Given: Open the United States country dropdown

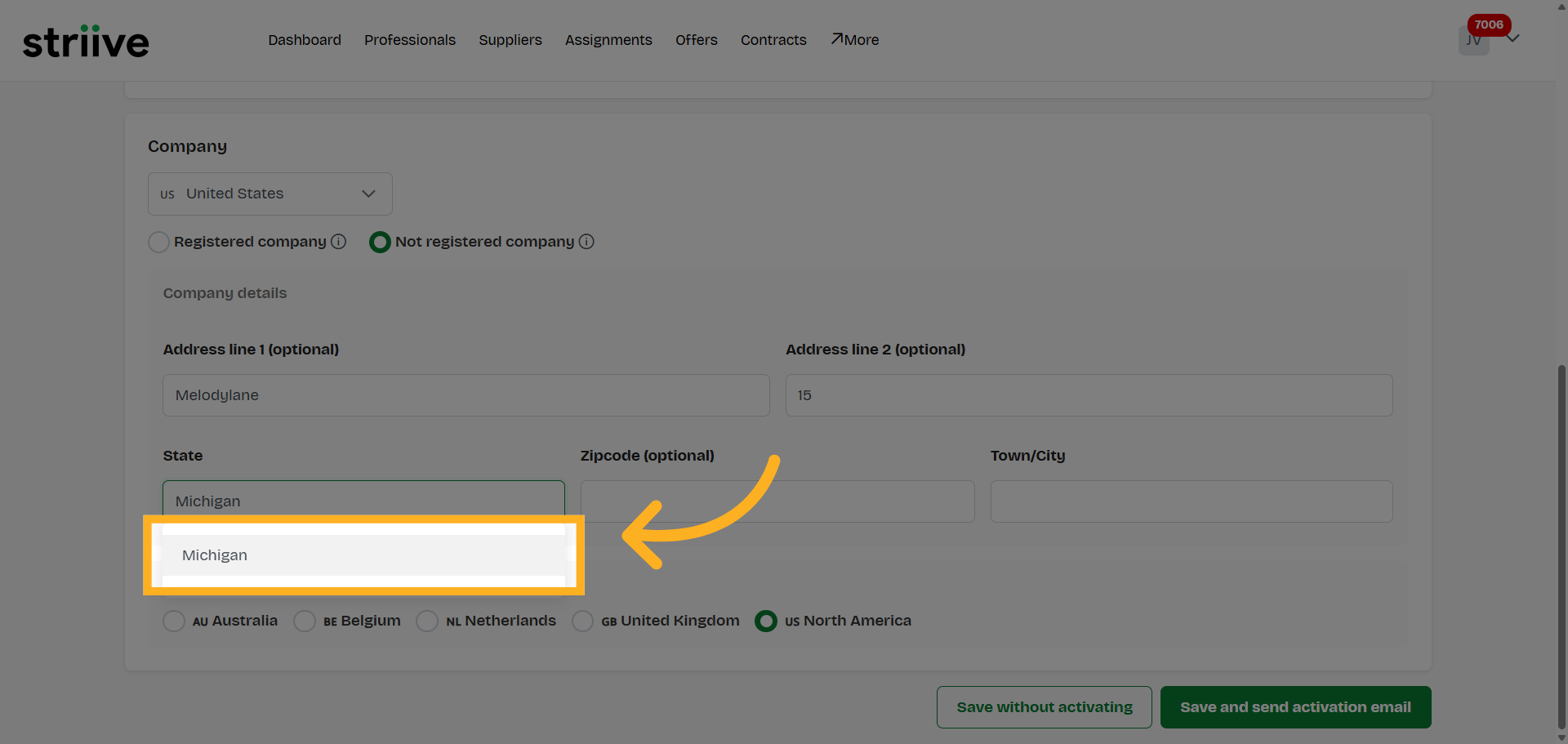Looking at the screenshot, I should (269, 194).
